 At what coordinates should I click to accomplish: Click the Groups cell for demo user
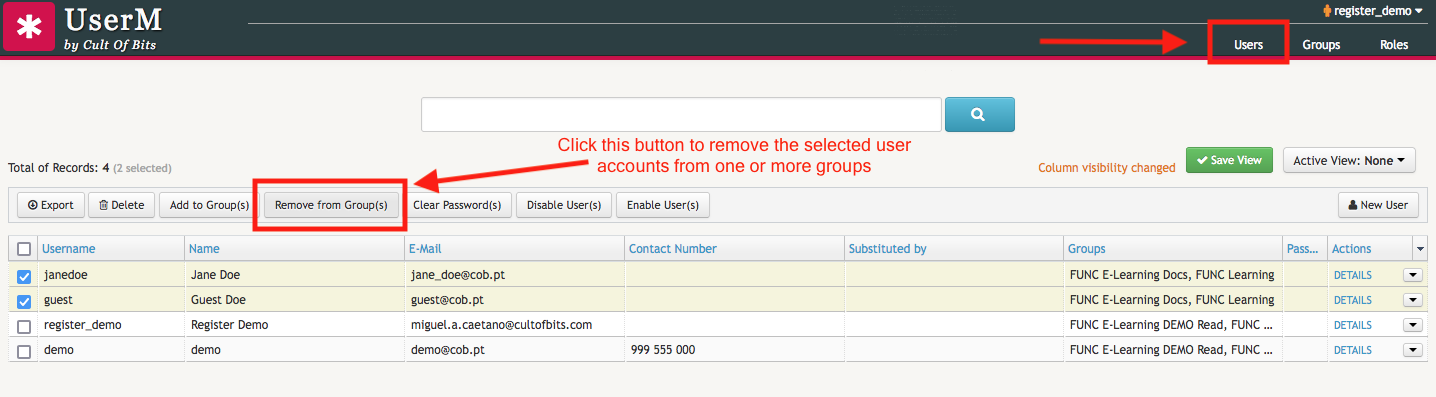point(1172,350)
